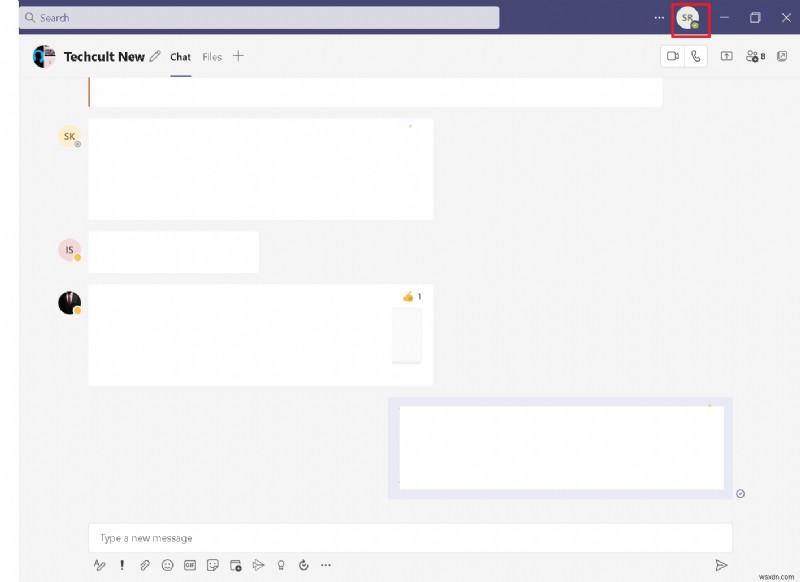
Task: Open the Stream paper-plane icon
Action: coord(258,565)
